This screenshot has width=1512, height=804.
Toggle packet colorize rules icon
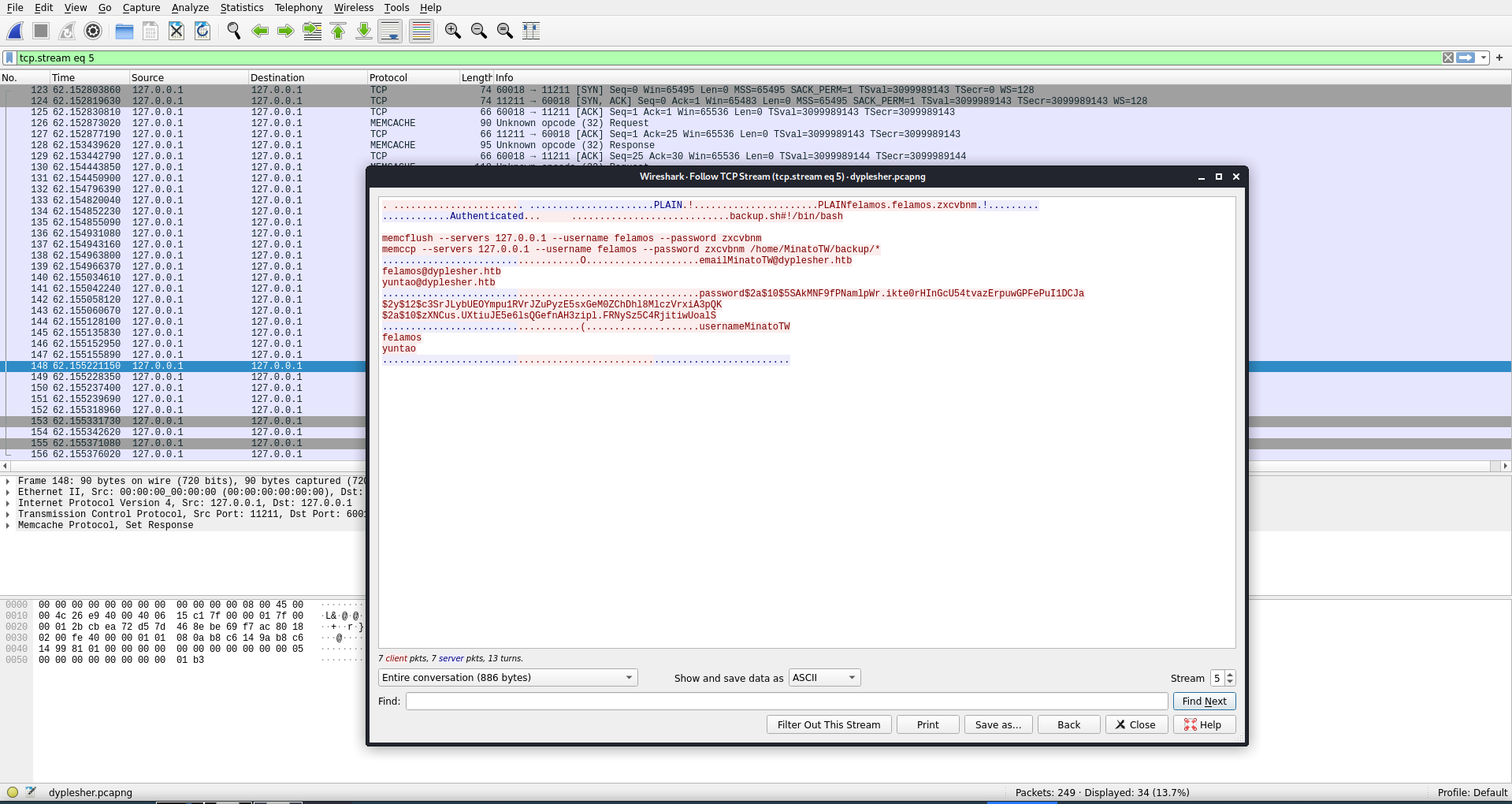point(422,31)
